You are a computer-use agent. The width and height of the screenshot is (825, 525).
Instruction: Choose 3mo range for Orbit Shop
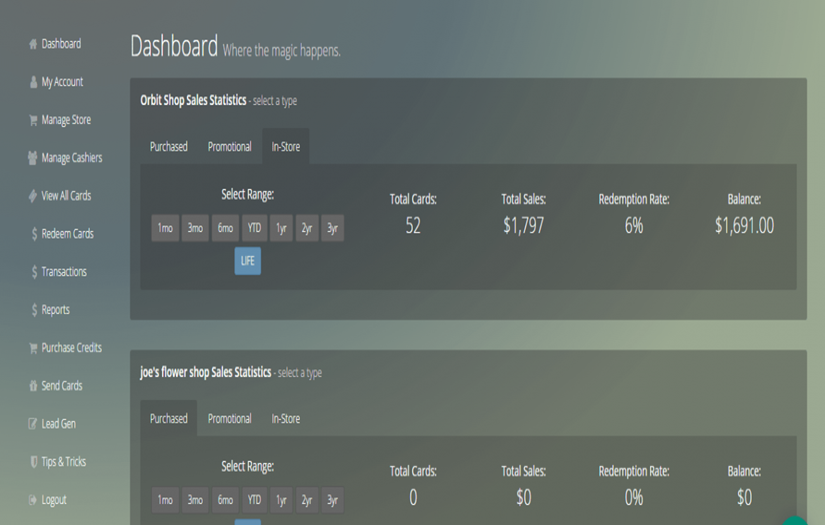(195, 228)
